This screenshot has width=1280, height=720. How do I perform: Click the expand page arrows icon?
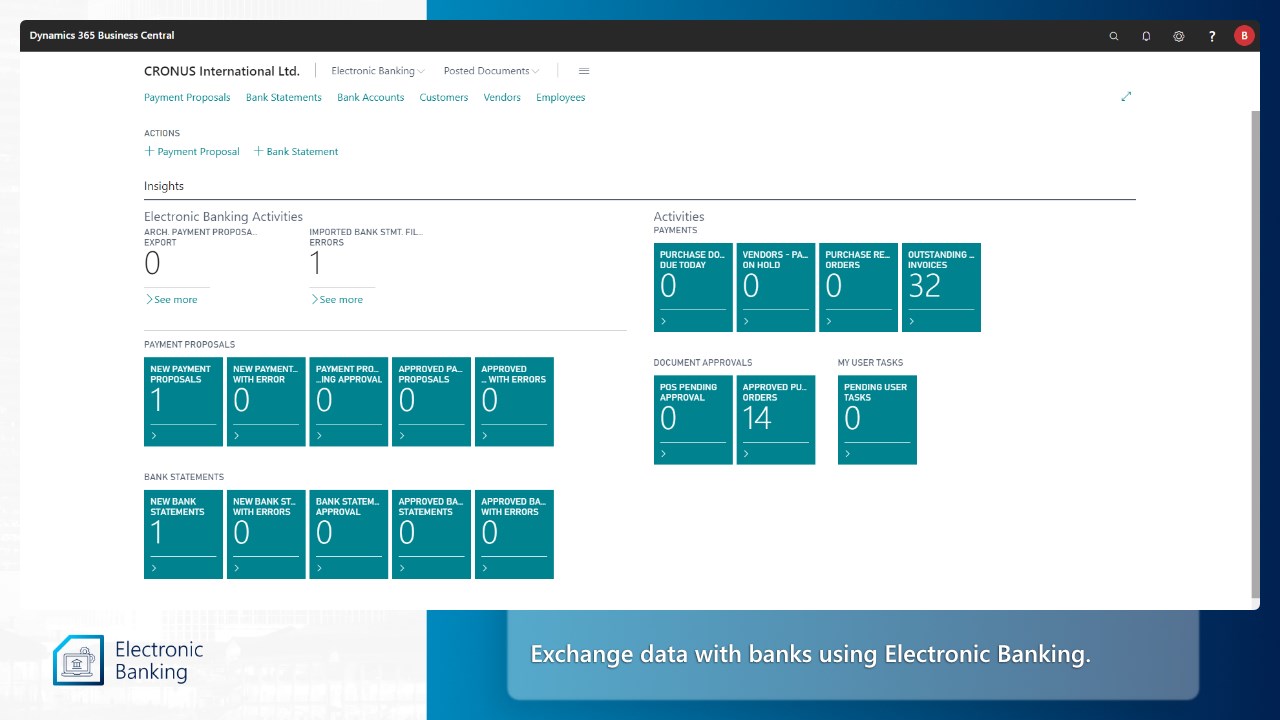coord(1126,97)
